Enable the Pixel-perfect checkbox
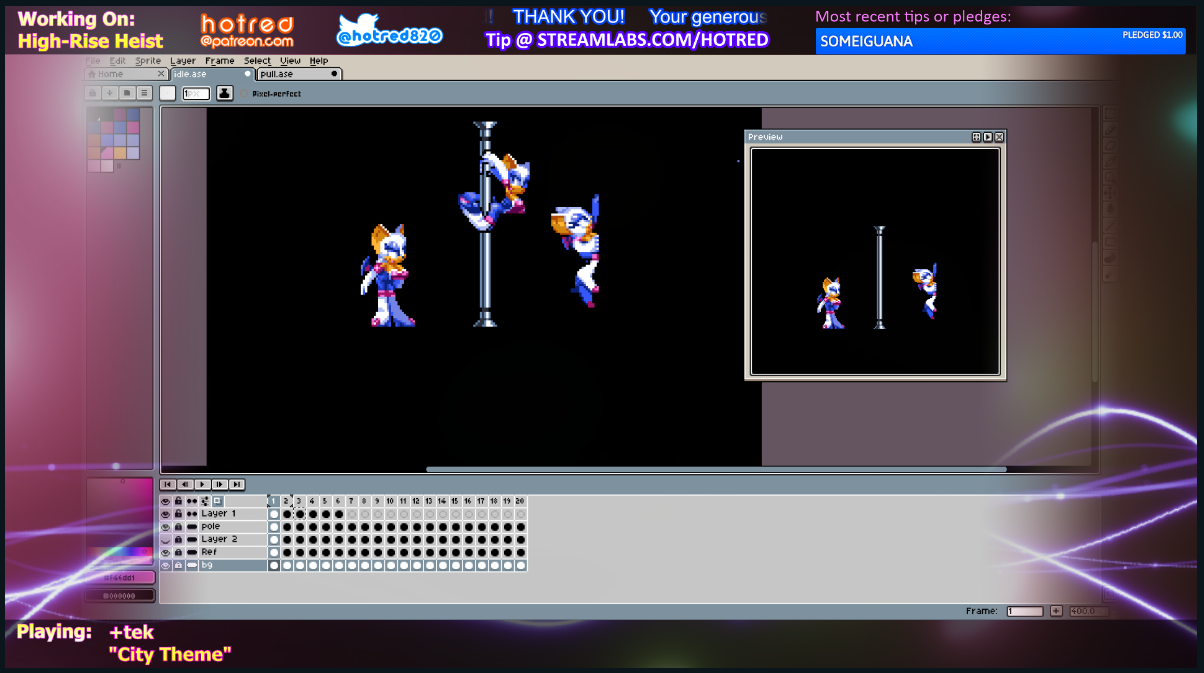 [244, 93]
